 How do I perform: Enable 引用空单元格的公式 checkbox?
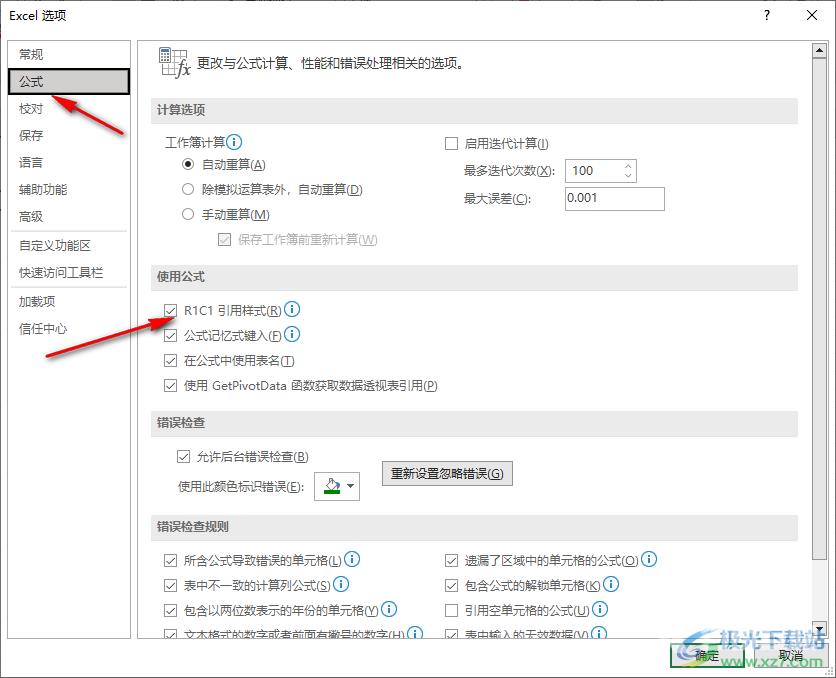coord(451,610)
